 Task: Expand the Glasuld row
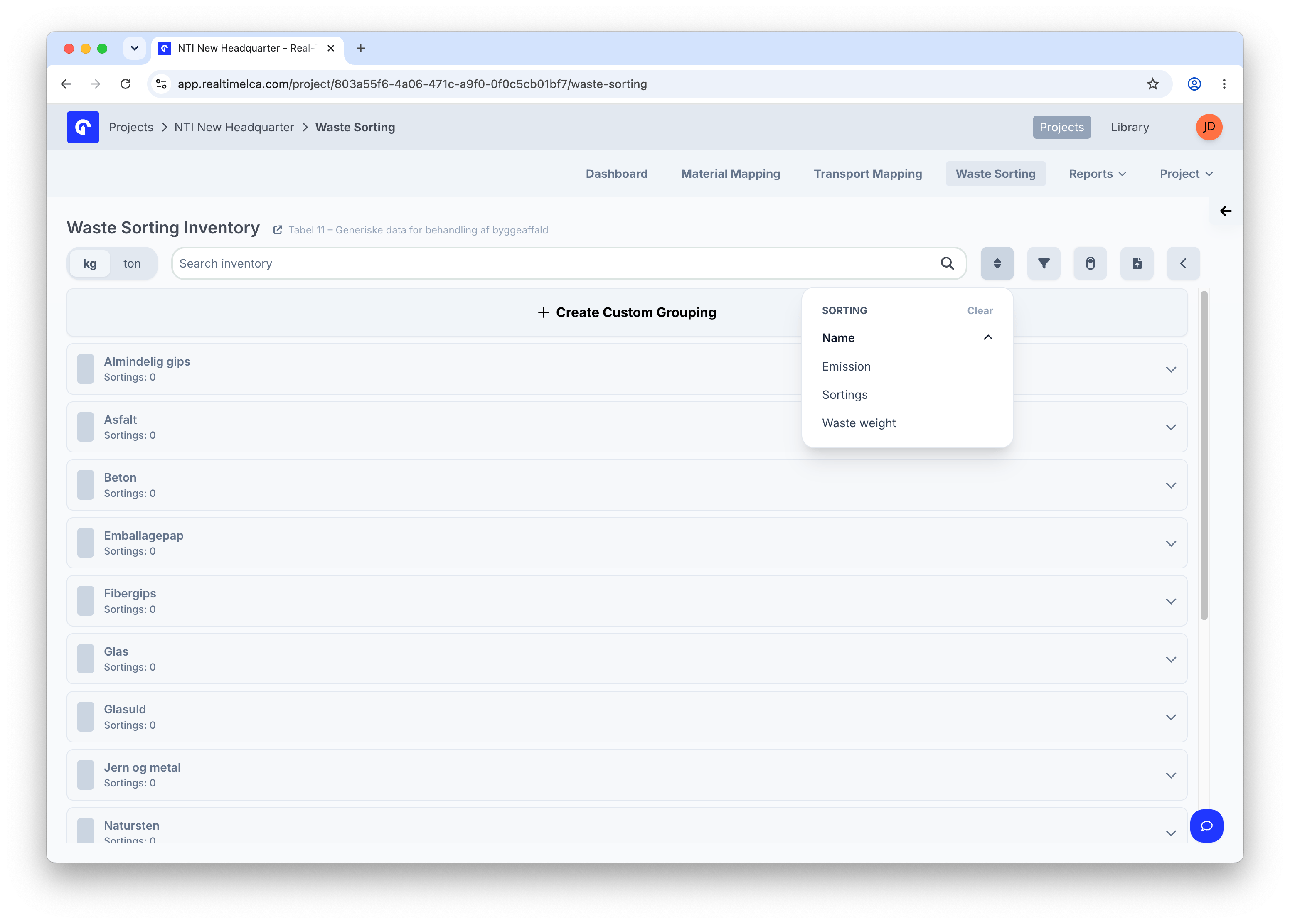1171,717
